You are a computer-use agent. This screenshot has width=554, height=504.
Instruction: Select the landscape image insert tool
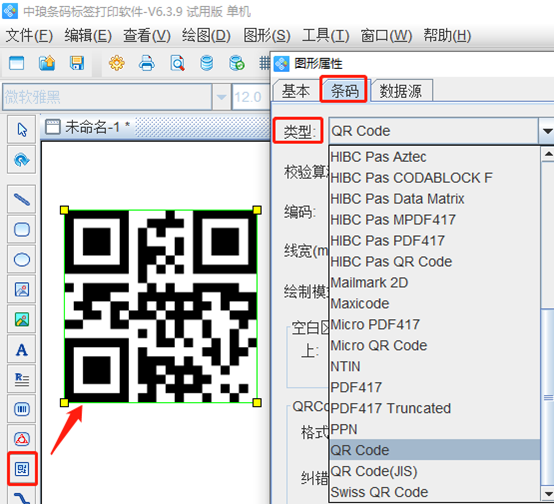22,320
